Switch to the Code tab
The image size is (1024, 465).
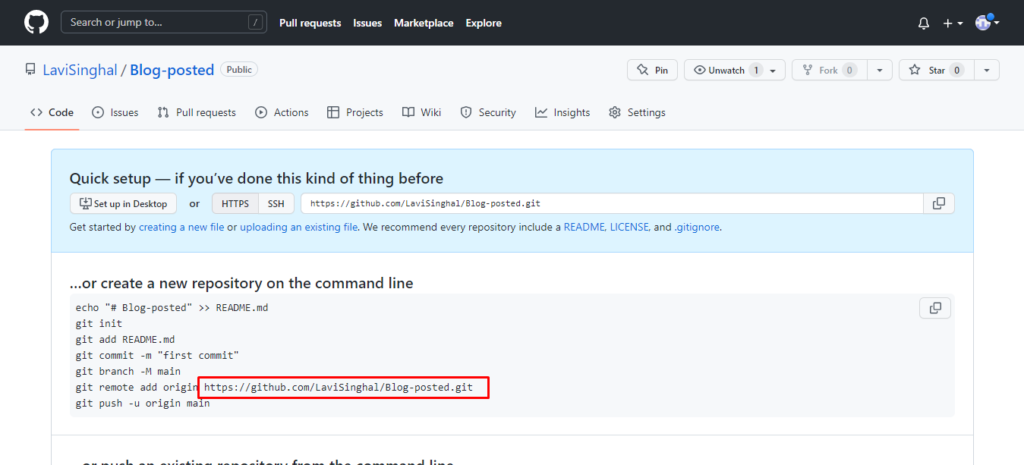[x=52, y=112]
